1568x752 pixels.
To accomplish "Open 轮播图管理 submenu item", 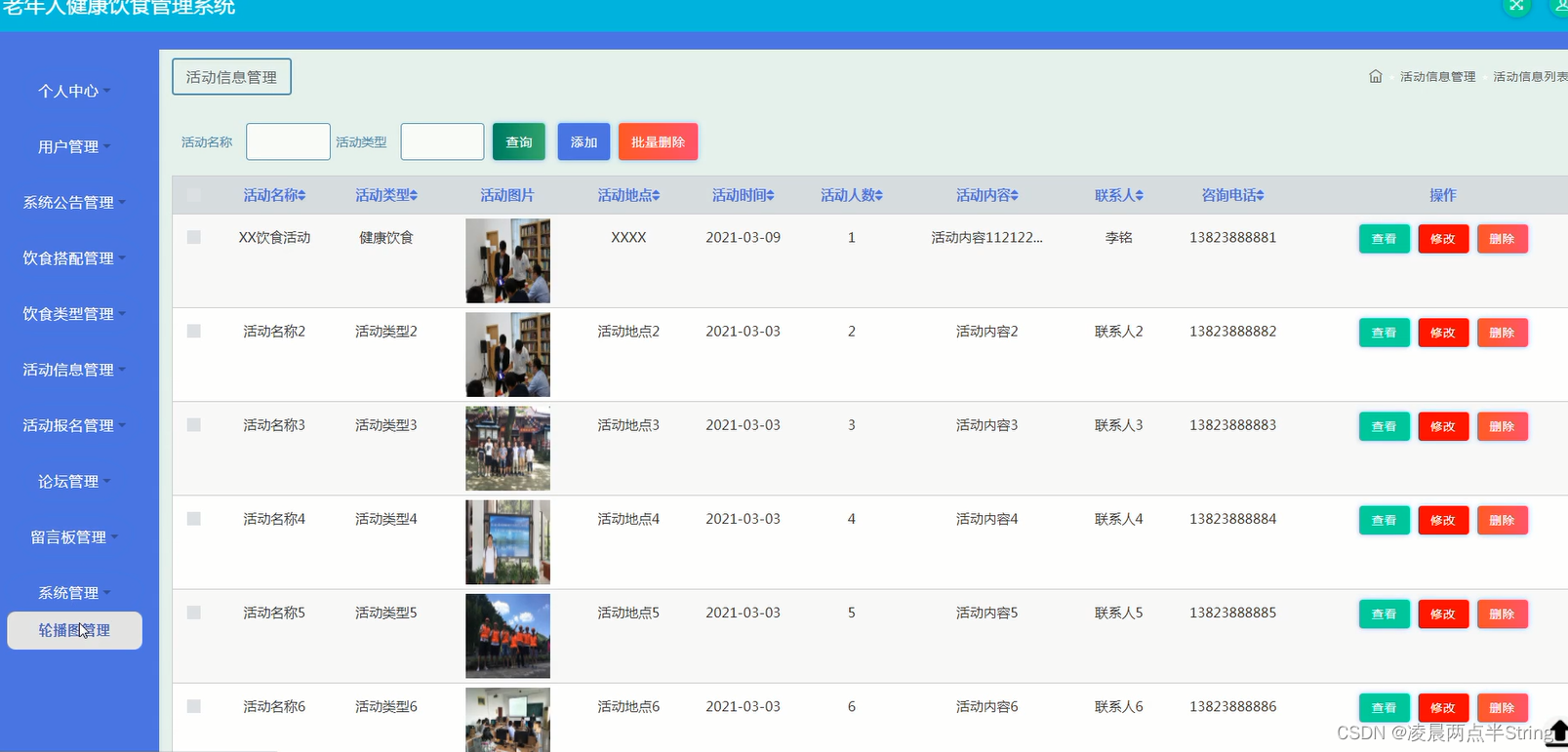I will click(x=74, y=630).
